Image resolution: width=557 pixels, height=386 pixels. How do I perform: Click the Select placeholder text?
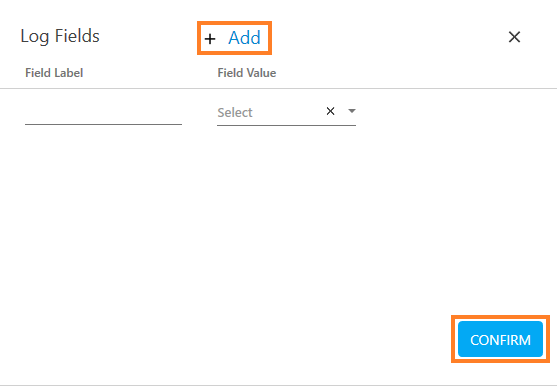coord(235,113)
